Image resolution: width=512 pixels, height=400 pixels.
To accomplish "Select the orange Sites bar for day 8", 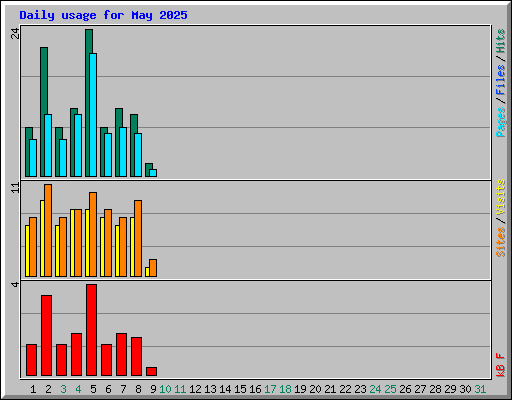I will 138,238.
